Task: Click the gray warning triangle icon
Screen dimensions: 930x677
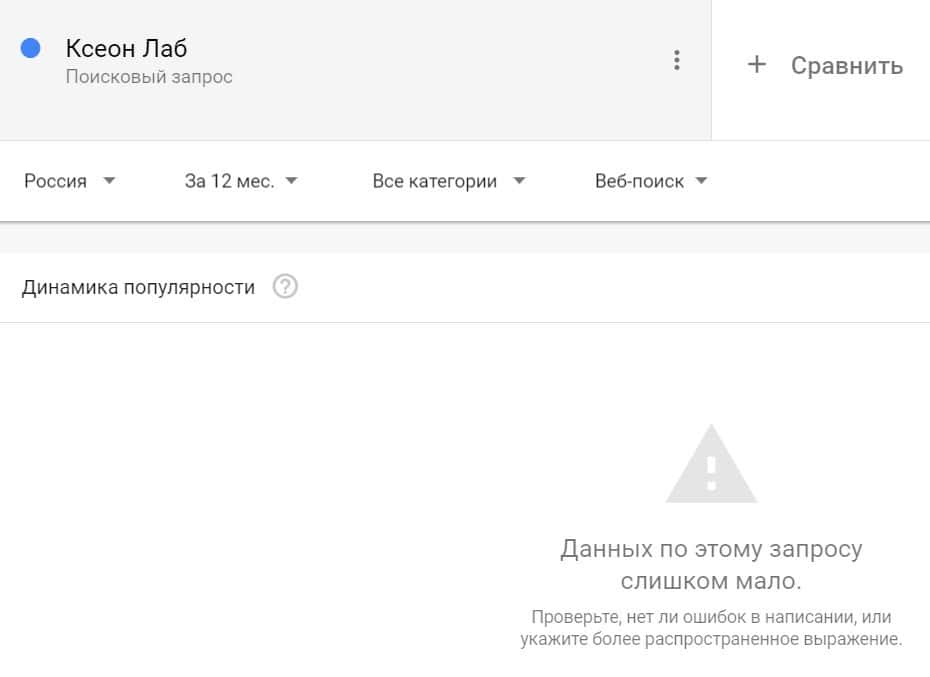Action: 711,464
